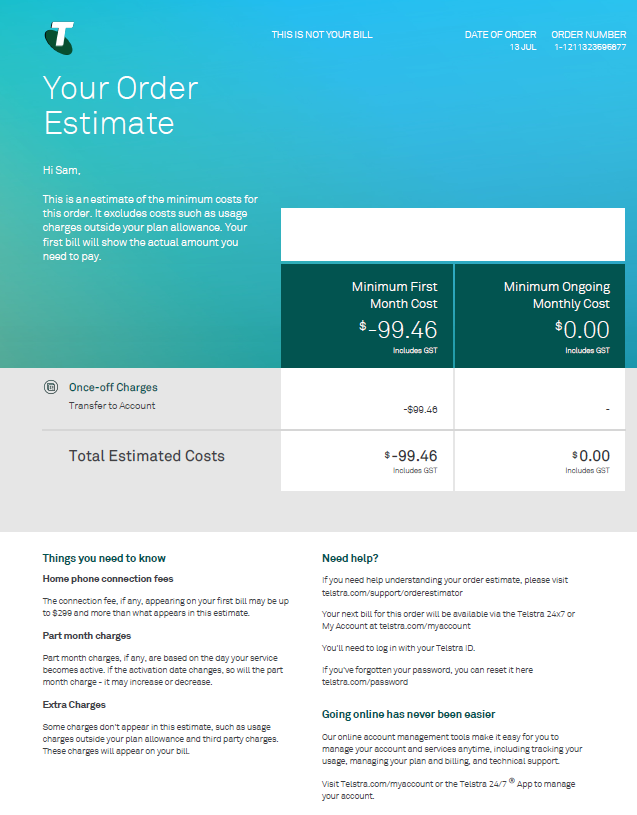Click the 'Things you need to know' heading
The image size is (637, 815).
click(x=104, y=558)
